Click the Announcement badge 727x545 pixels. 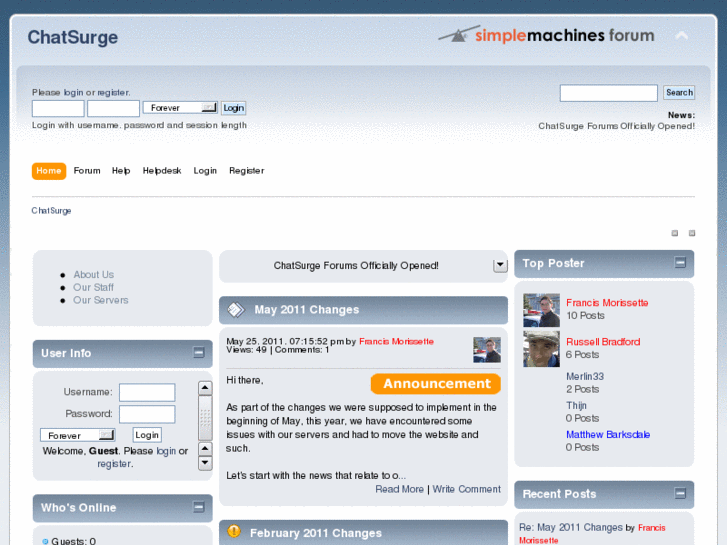click(x=436, y=384)
